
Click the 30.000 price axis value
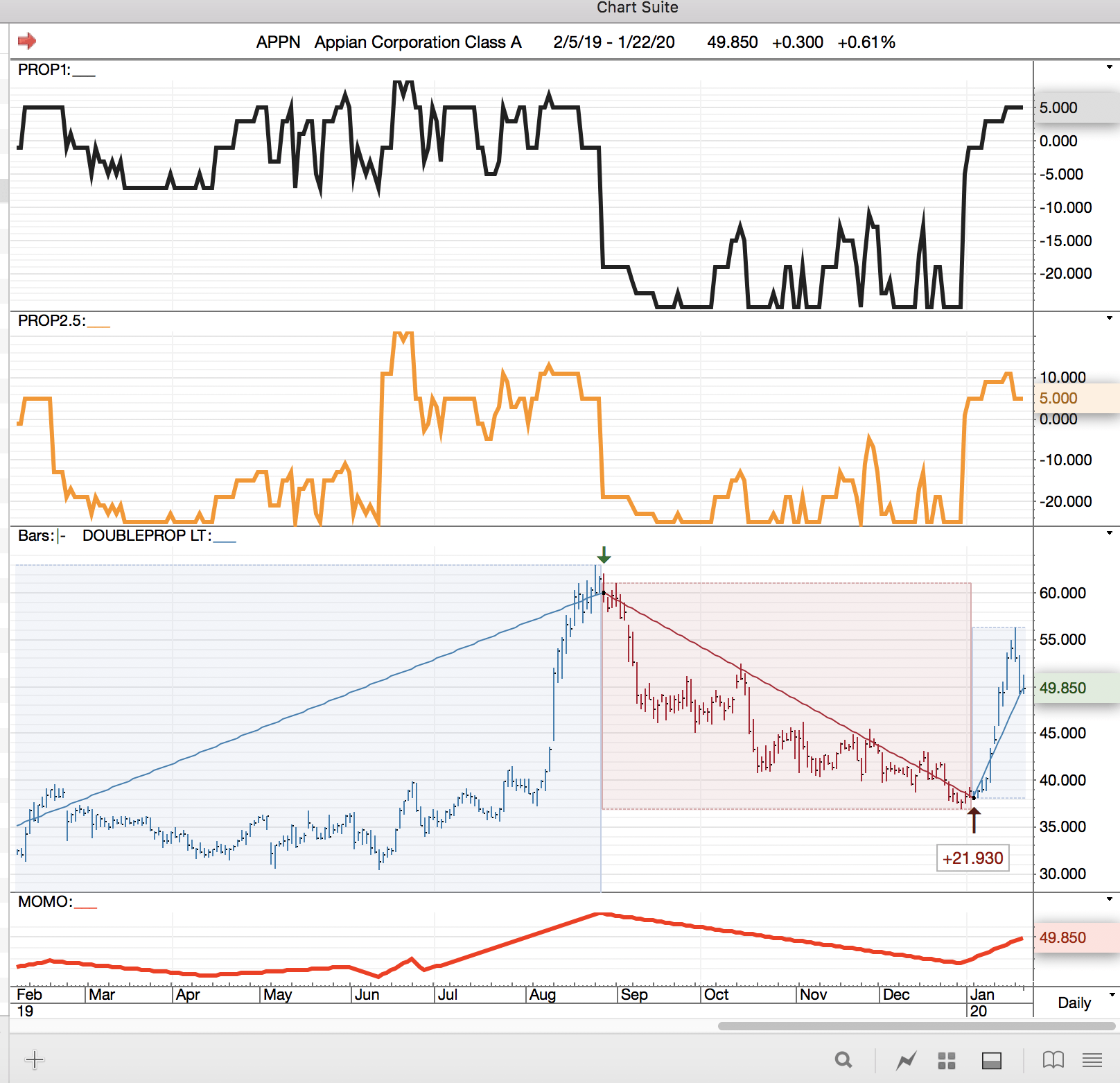click(x=1062, y=874)
